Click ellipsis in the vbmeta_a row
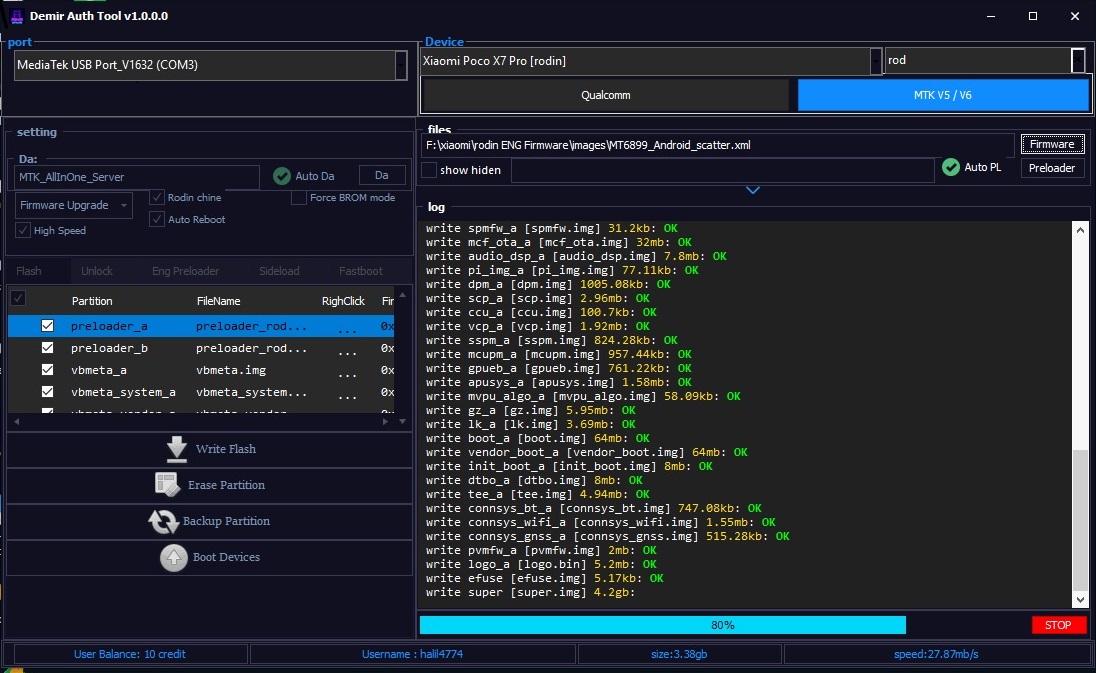The width and height of the screenshot is (1096, 673). [347, 373]
